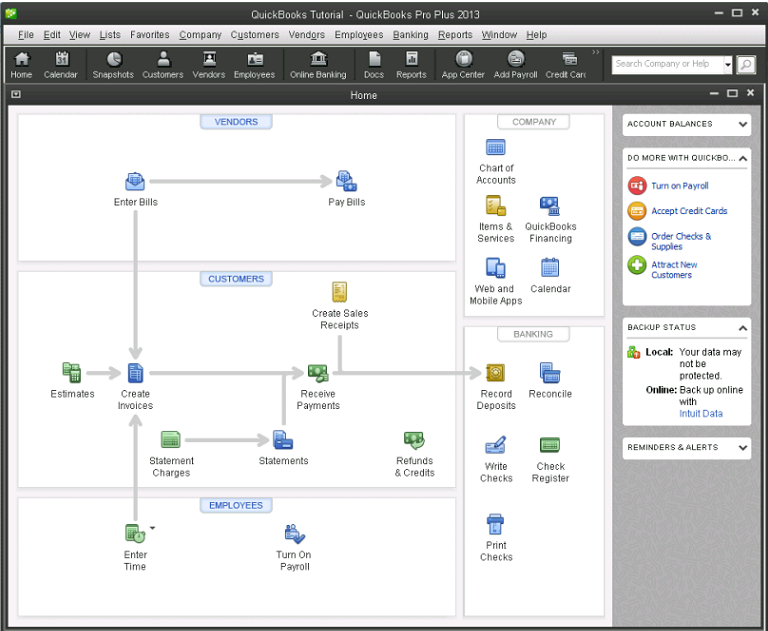768x631 pixels.
Task: Expand the Reminders & Alerts panel
Action: coord(743,447)
